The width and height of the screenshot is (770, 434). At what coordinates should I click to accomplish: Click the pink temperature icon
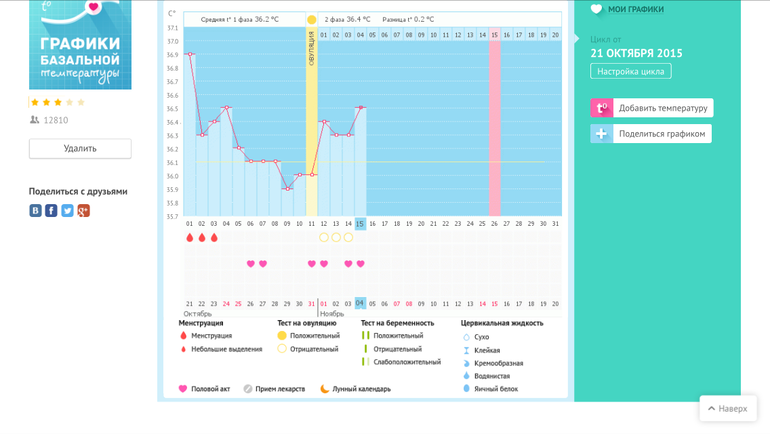point(601,108)
